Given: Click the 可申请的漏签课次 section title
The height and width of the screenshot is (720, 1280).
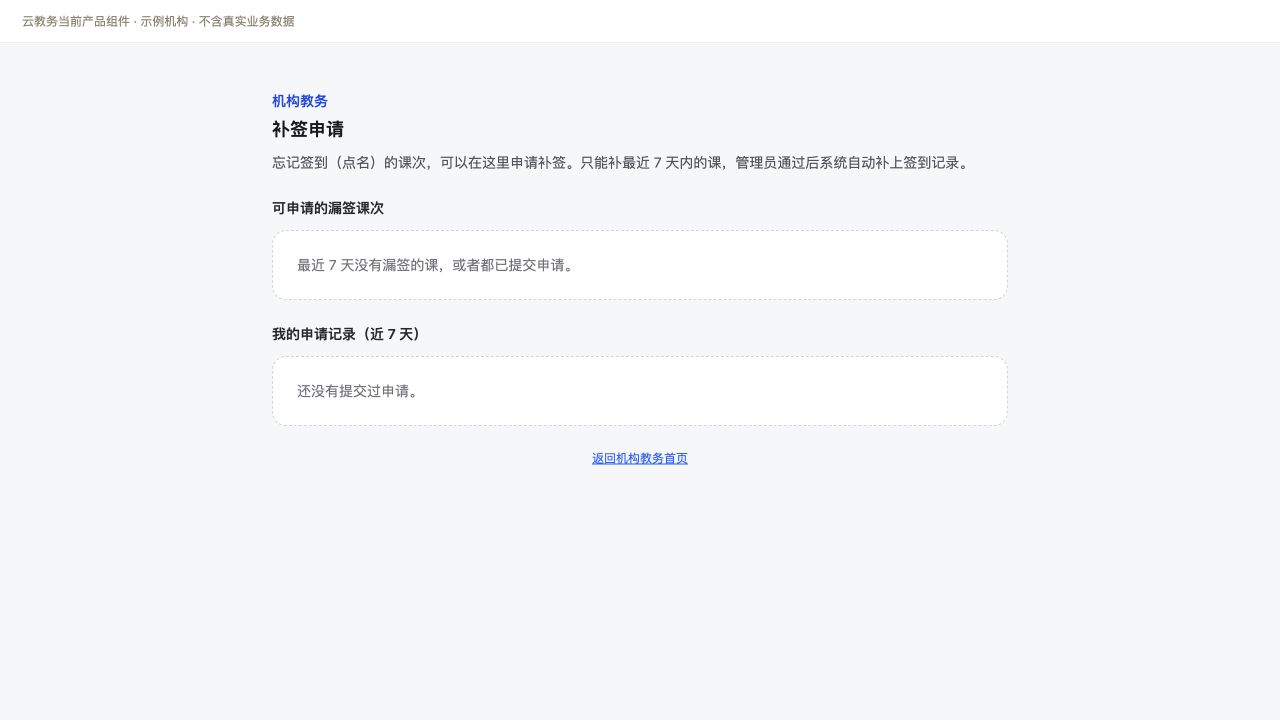Looking at the screenshot, I should (x=328, y=208).
